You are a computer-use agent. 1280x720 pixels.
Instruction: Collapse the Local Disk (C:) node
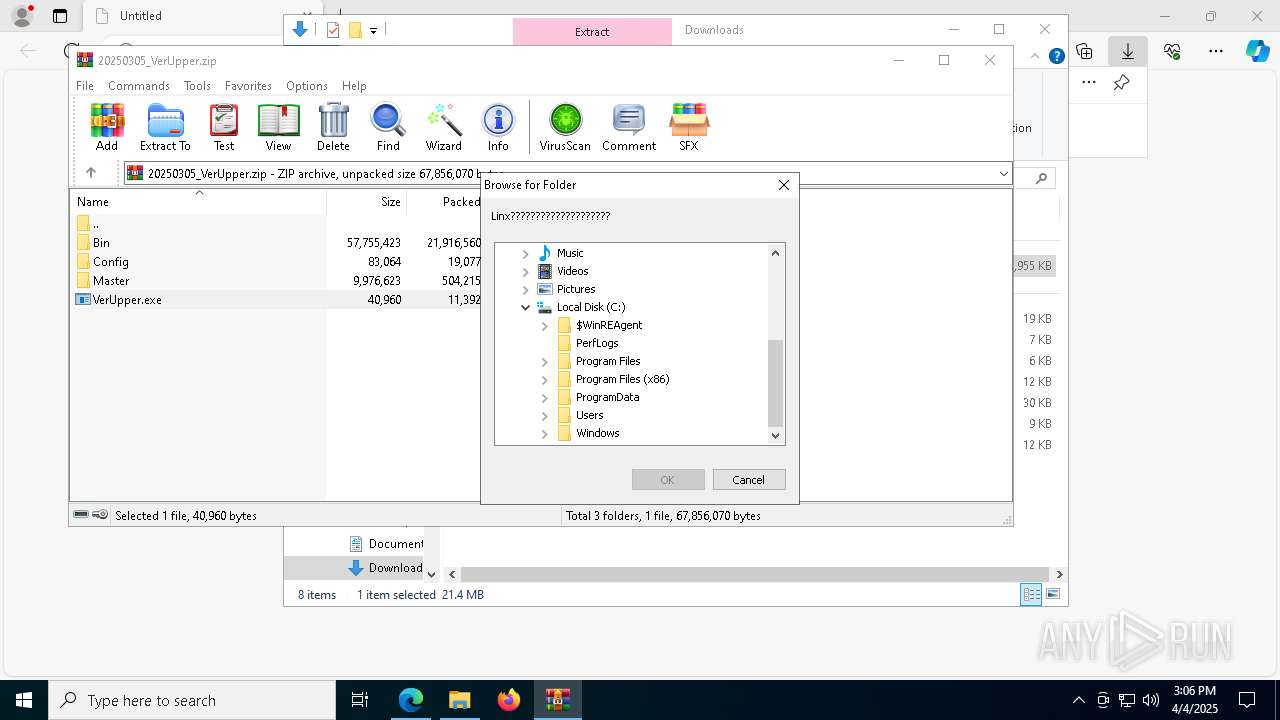coord(526,307)
